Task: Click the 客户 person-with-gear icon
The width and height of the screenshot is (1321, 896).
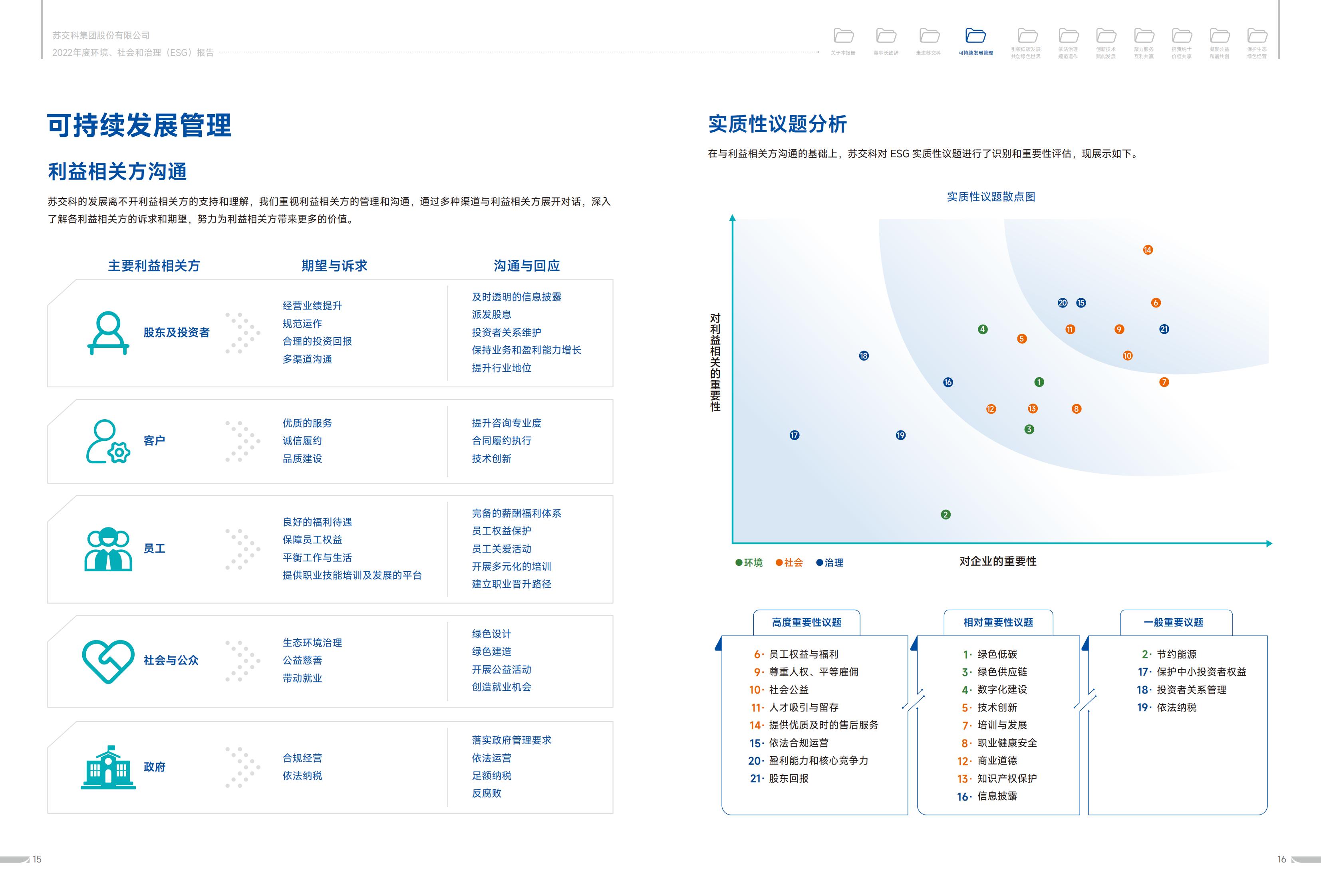Action: tap(108, 442)
